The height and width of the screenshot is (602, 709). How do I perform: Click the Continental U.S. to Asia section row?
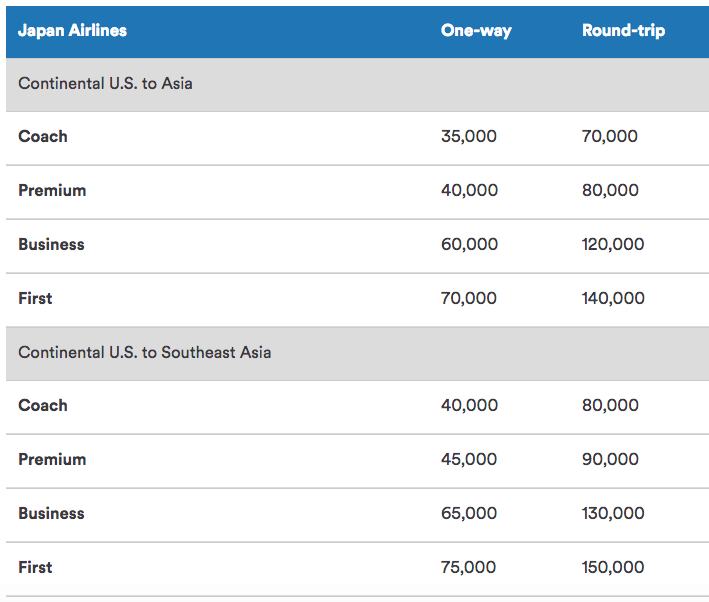tap(357, 84)
